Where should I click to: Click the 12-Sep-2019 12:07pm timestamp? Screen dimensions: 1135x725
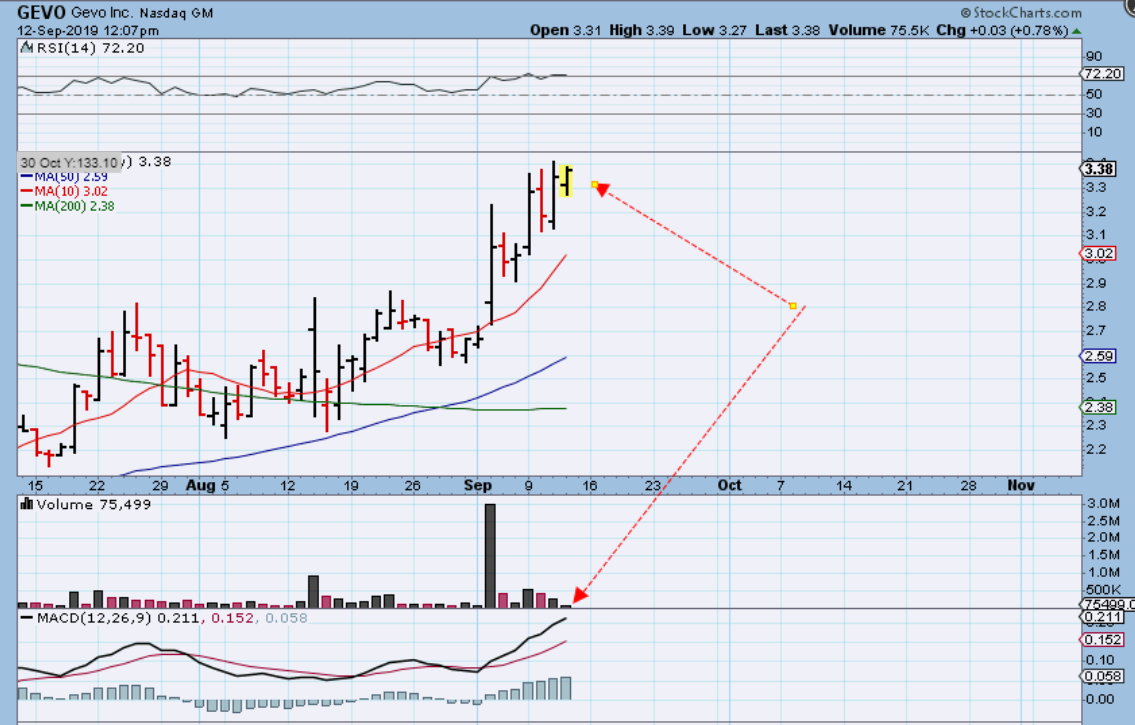click(88, 30)
